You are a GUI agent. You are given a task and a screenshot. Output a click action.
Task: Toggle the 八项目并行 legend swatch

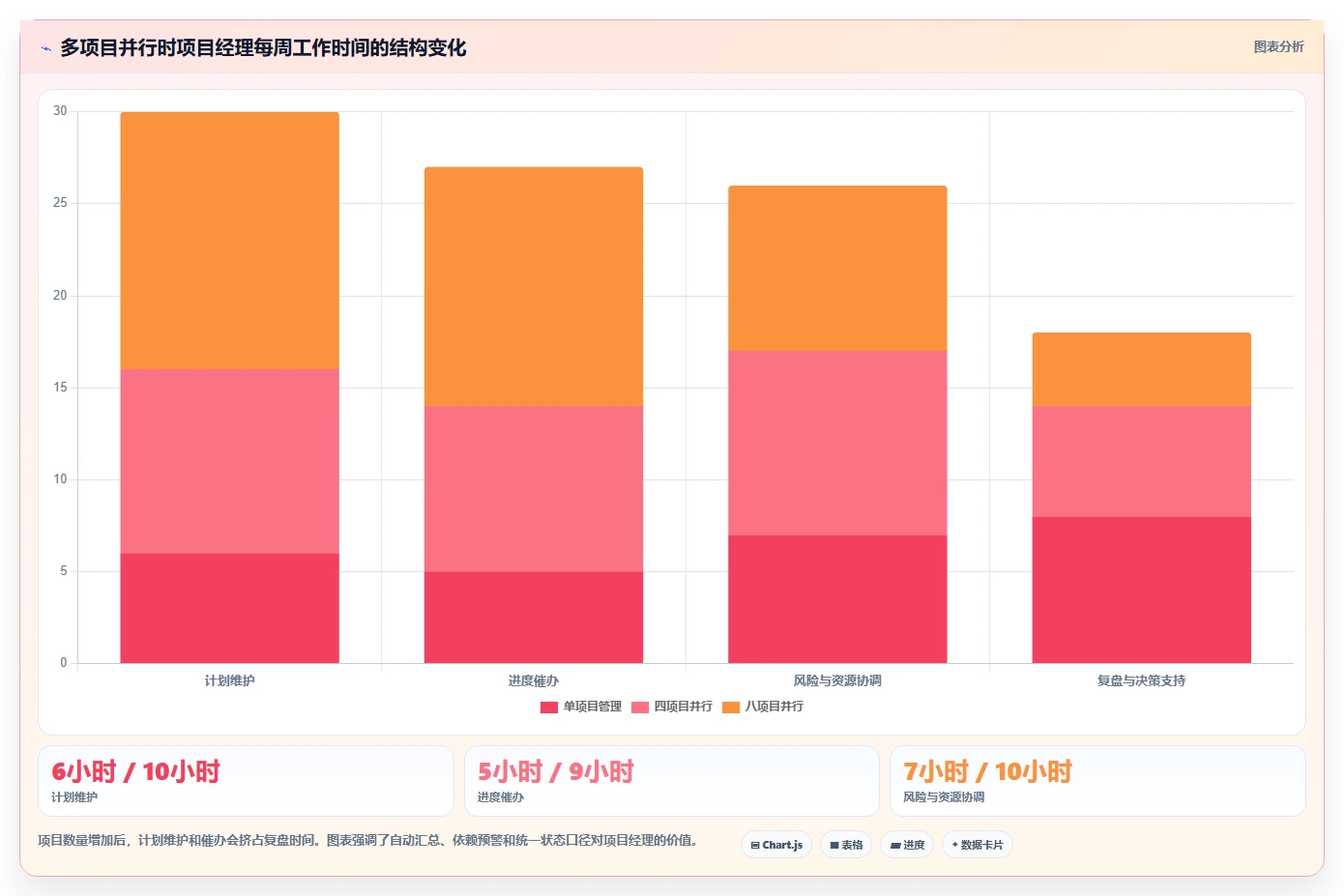(x=731, y=707)
